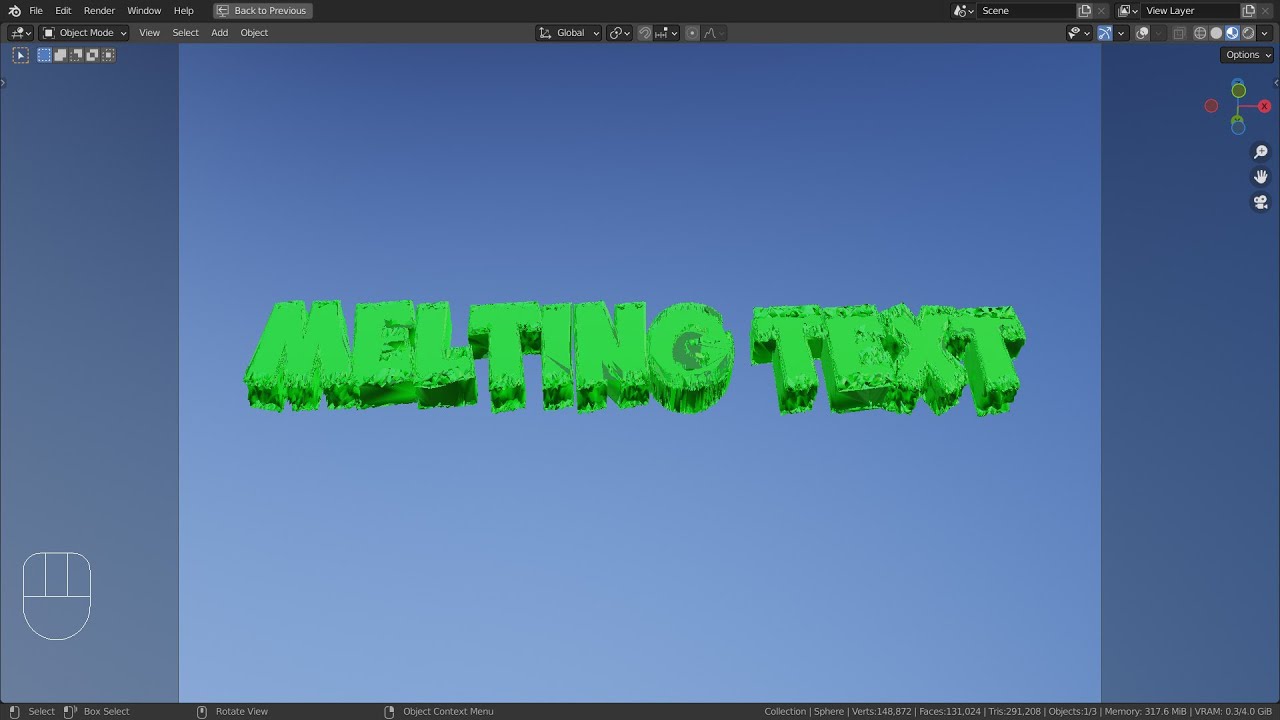1280x720 pixels.
Task: Add a new View Layer icon
Action: click(x=1249, y=10)
